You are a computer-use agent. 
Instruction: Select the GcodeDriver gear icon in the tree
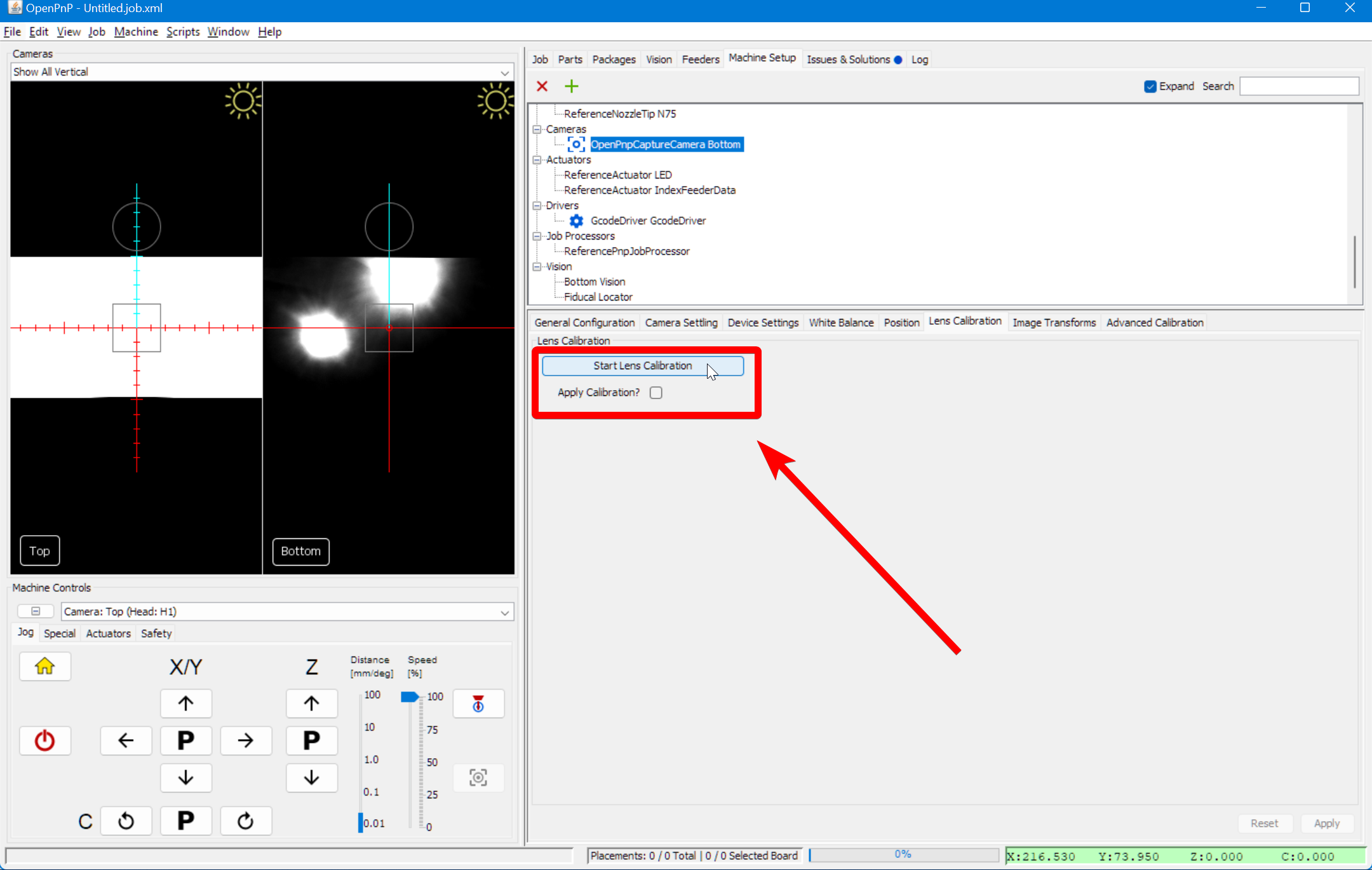[x=575, y=221]
